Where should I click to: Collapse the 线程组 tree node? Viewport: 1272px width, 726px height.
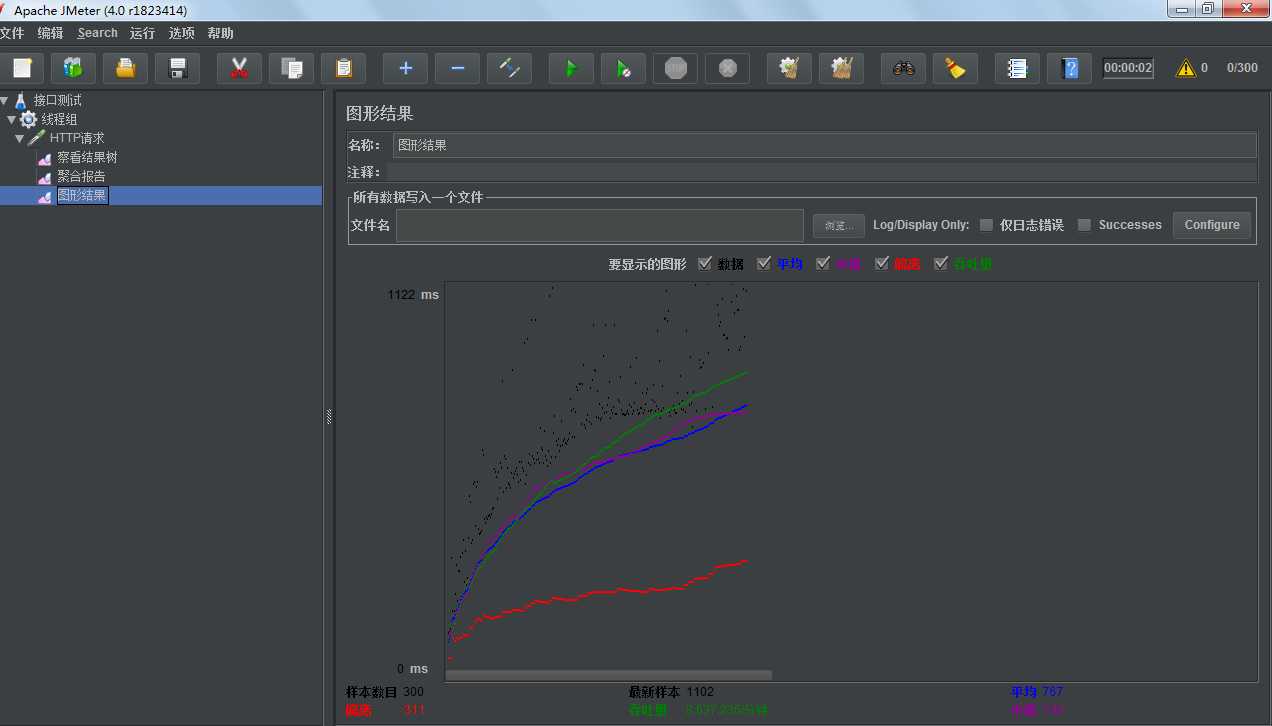[x=13, y=118]
